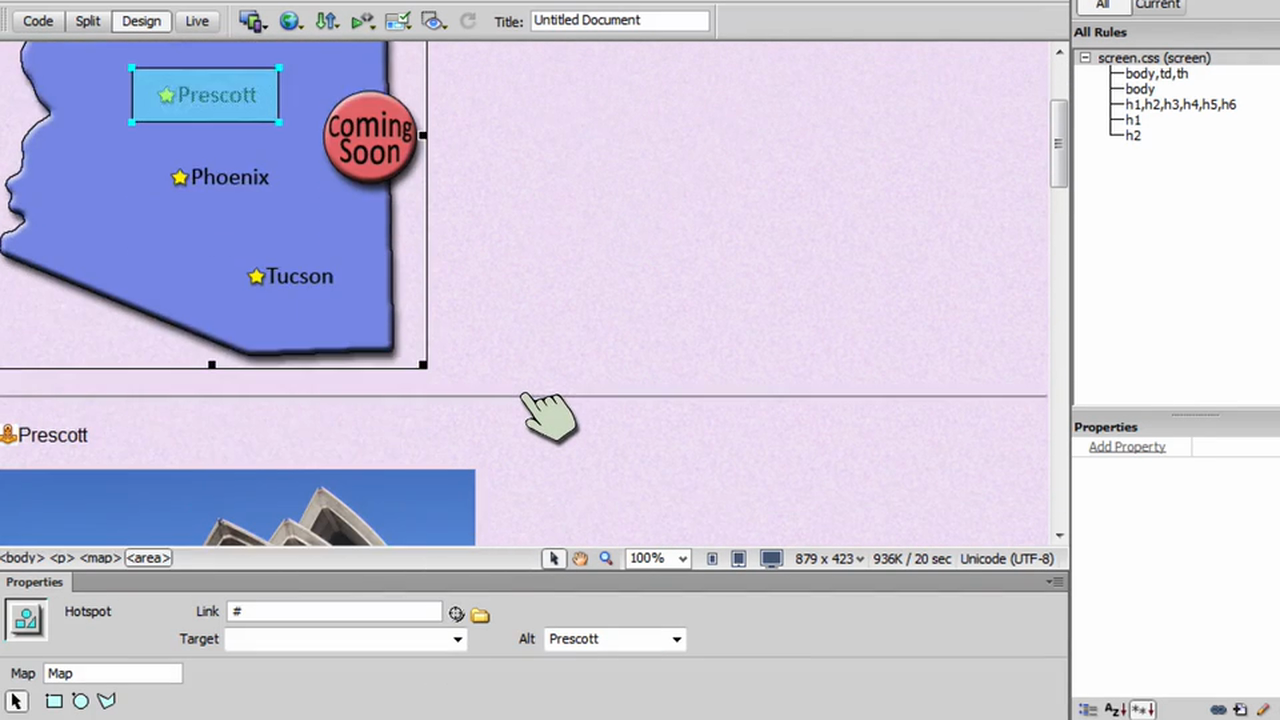Viewport: 1280px width, 720px height.
Task: Click the Zoom magnifier tool in status bar
Action: (606, 559)
